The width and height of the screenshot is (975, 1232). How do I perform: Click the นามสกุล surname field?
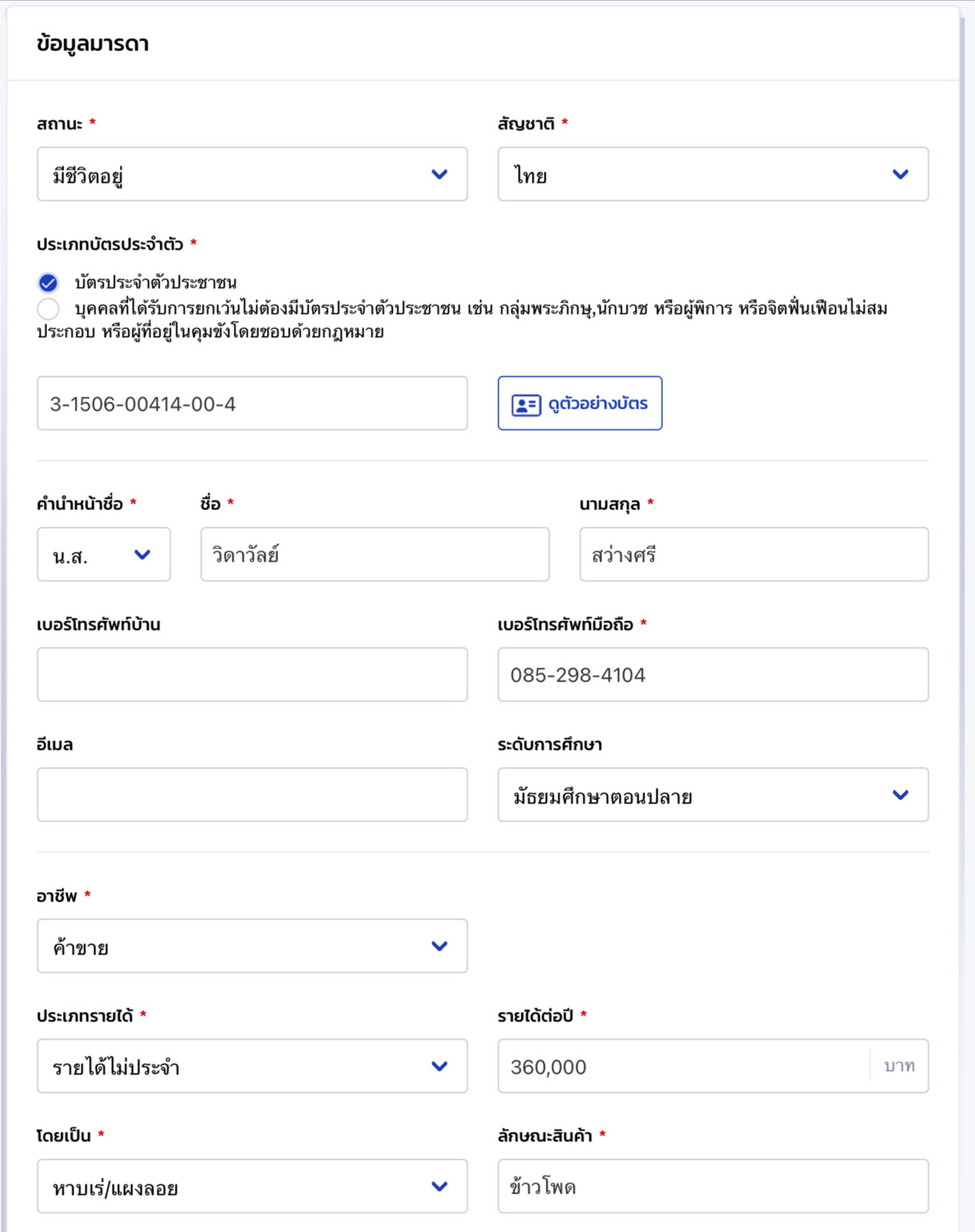point(754,555)
